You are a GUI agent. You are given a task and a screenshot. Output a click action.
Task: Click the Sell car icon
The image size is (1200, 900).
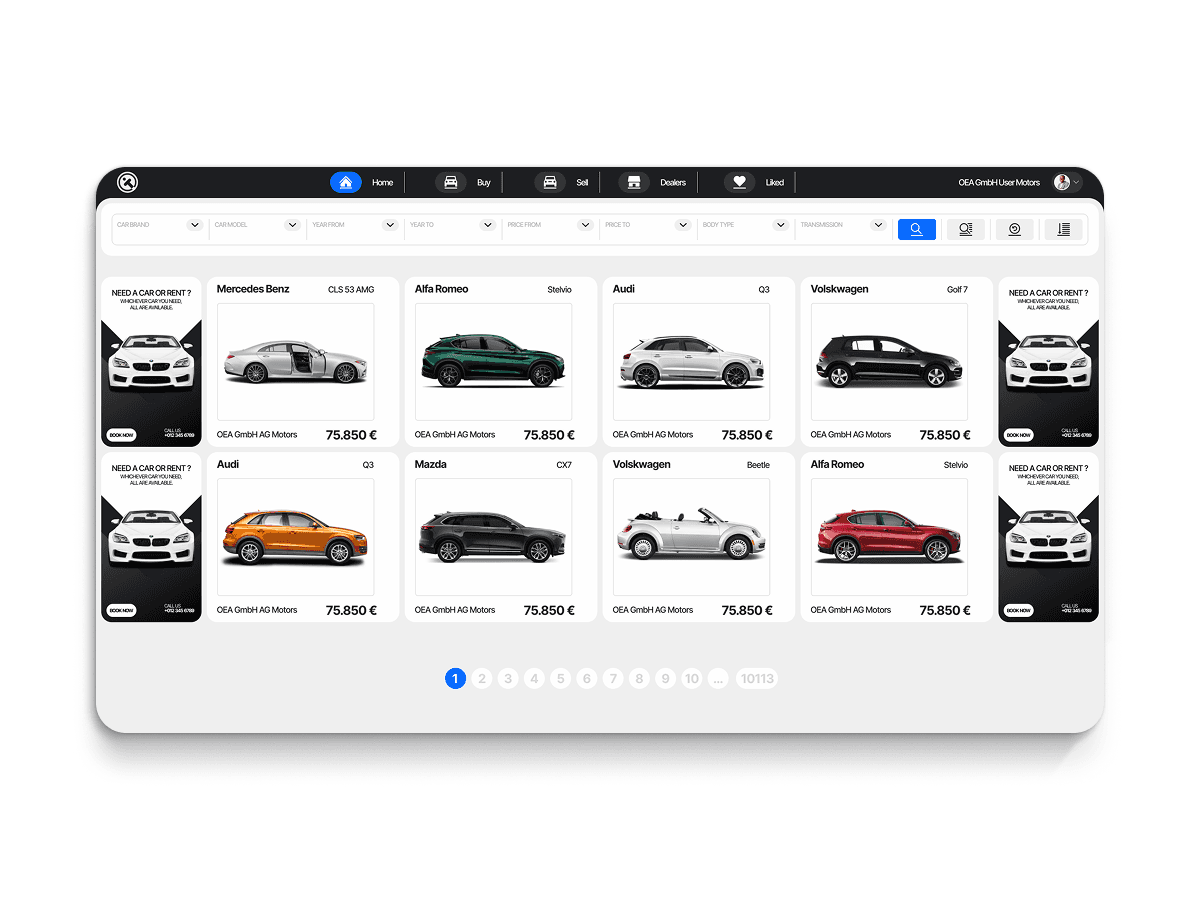[x=549, y=182]
